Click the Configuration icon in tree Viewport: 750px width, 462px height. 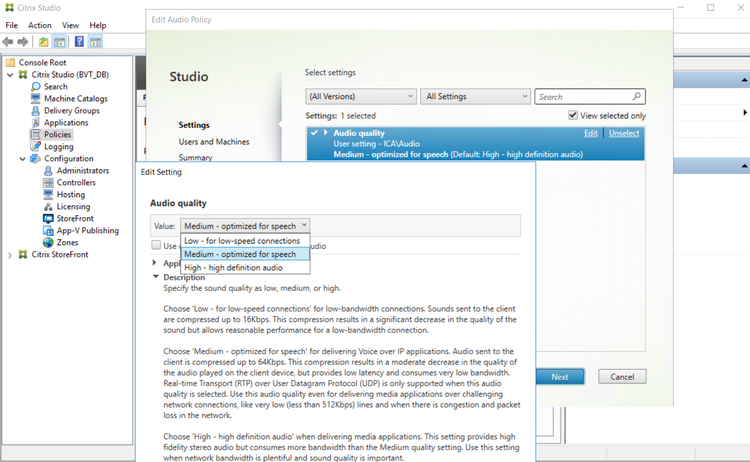tap(35, 159)
